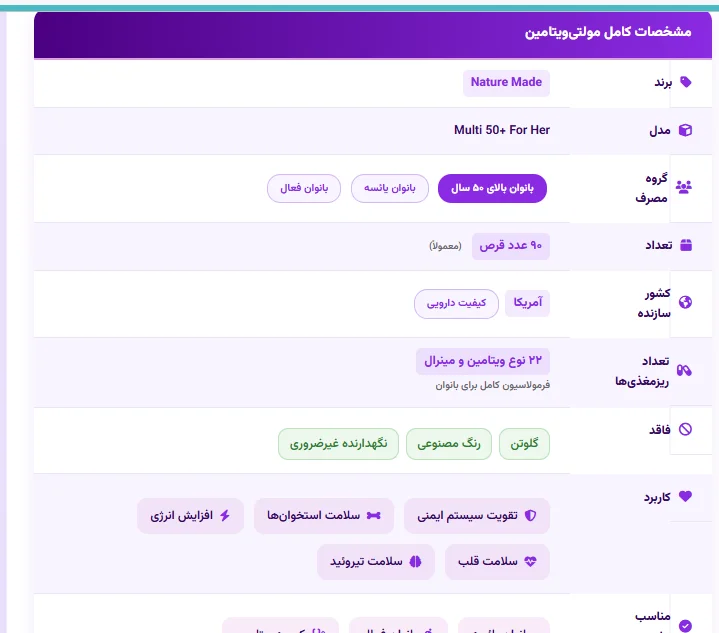
Task: Click the shield icon in تقویت سیستم ایمنی
Action: click(x=531, y=516)
